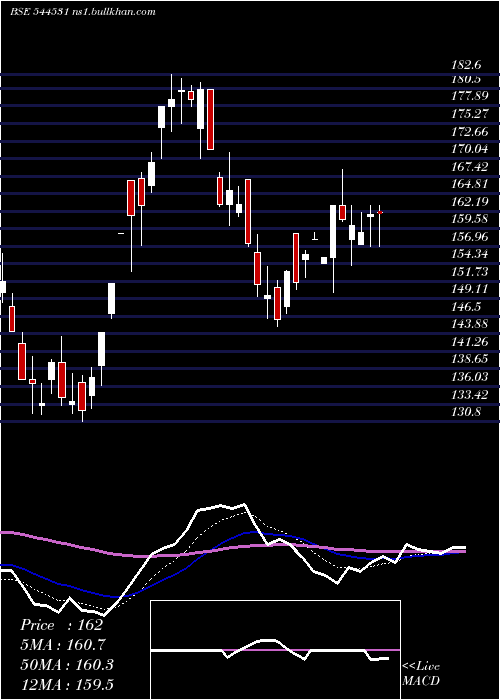Screen dimensions: 500x700
Task: Click the 182.6 price level label
Action: 467,65
